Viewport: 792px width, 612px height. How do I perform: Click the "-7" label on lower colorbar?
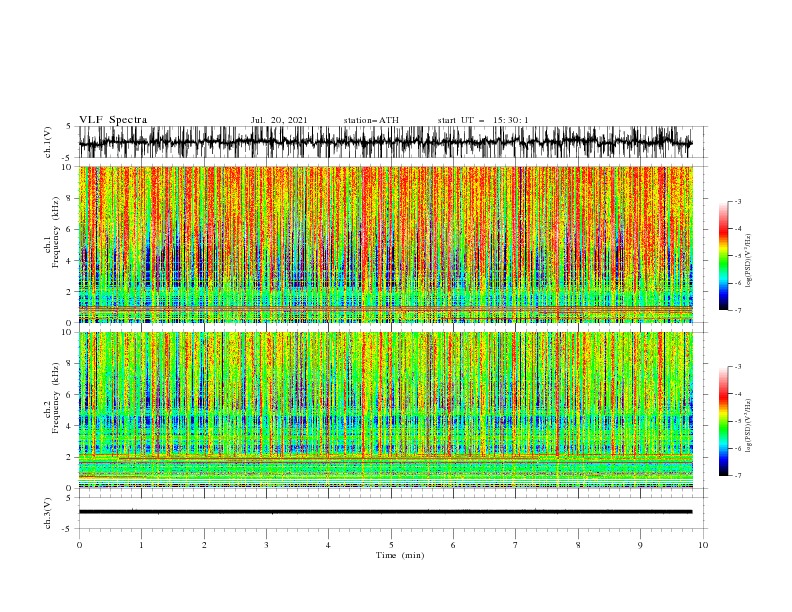pyautogui.click(x=737, y=476)
